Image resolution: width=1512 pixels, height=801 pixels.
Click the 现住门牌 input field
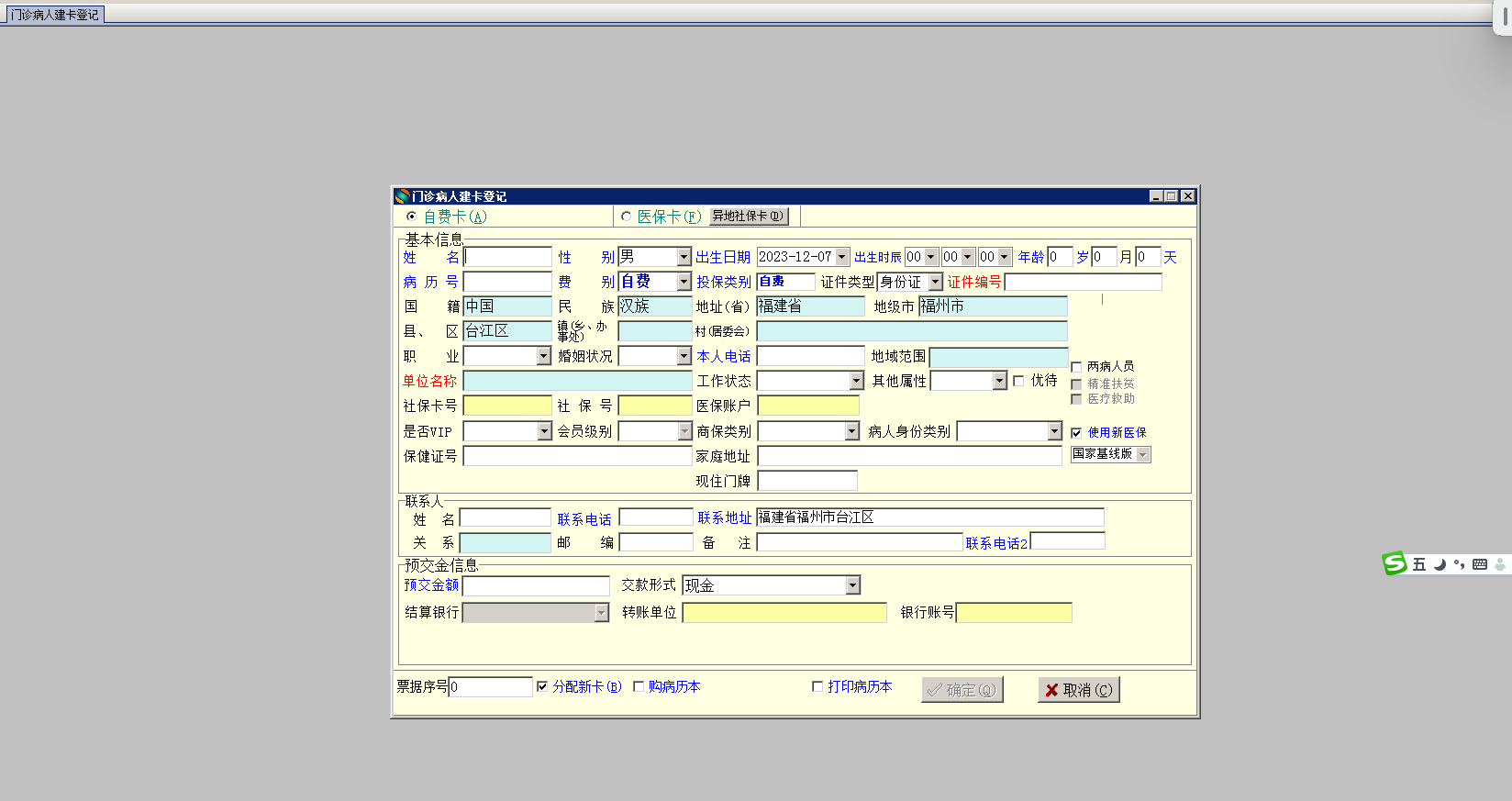tap(807, 481)
